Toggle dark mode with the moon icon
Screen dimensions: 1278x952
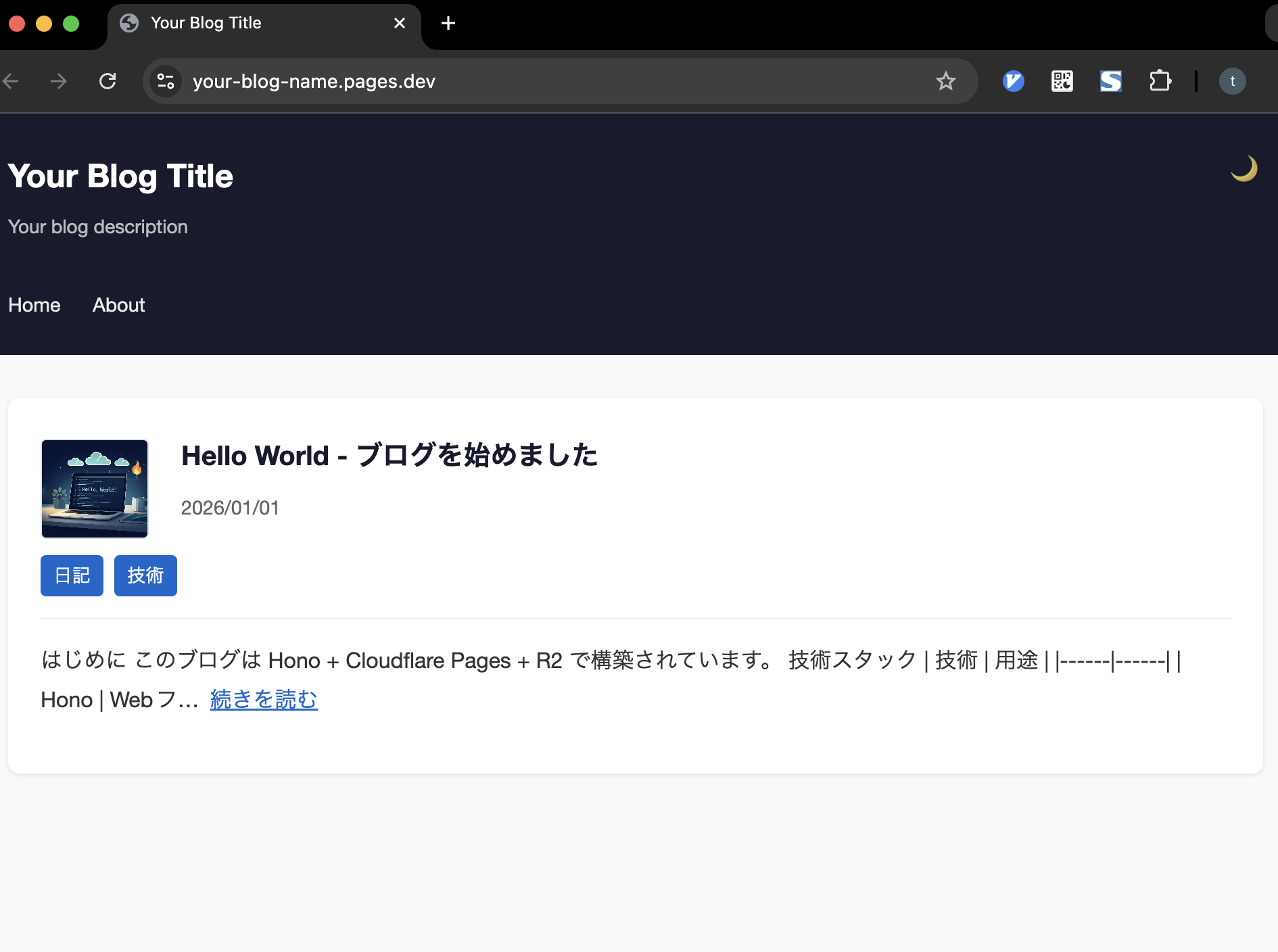[x=1244, y=169]
